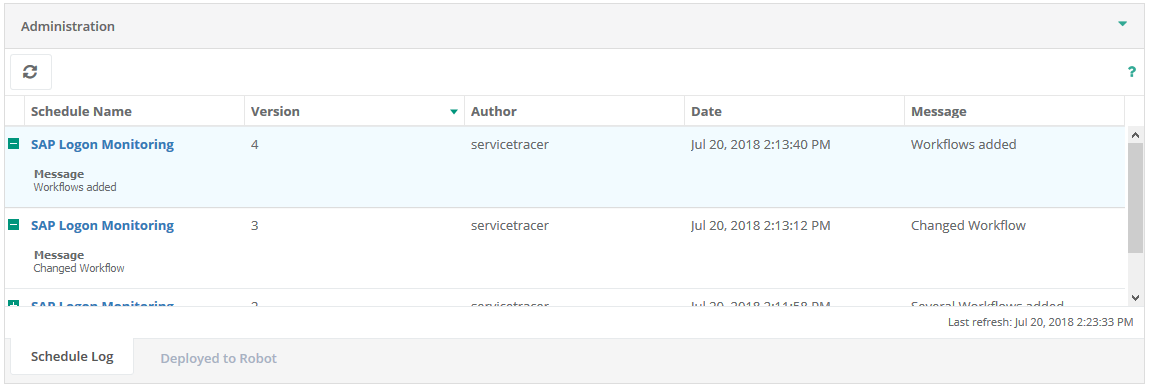Click date Jul 20, 2018 2:13:40 PM
The height and width of the screenshot is (388, 1150).
[761, 144]
